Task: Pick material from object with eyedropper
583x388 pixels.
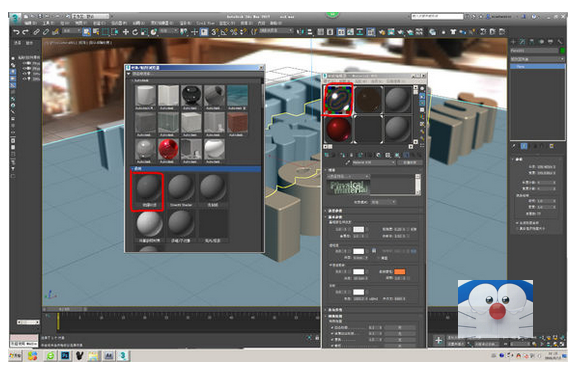Action: (348, 162)
